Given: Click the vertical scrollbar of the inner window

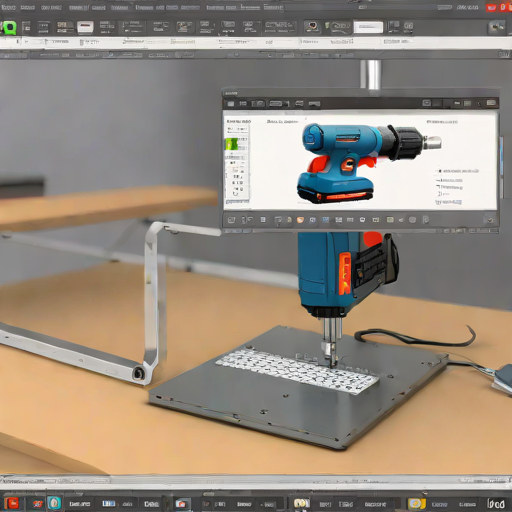Looking at the screenshot, I should [501, 167].
